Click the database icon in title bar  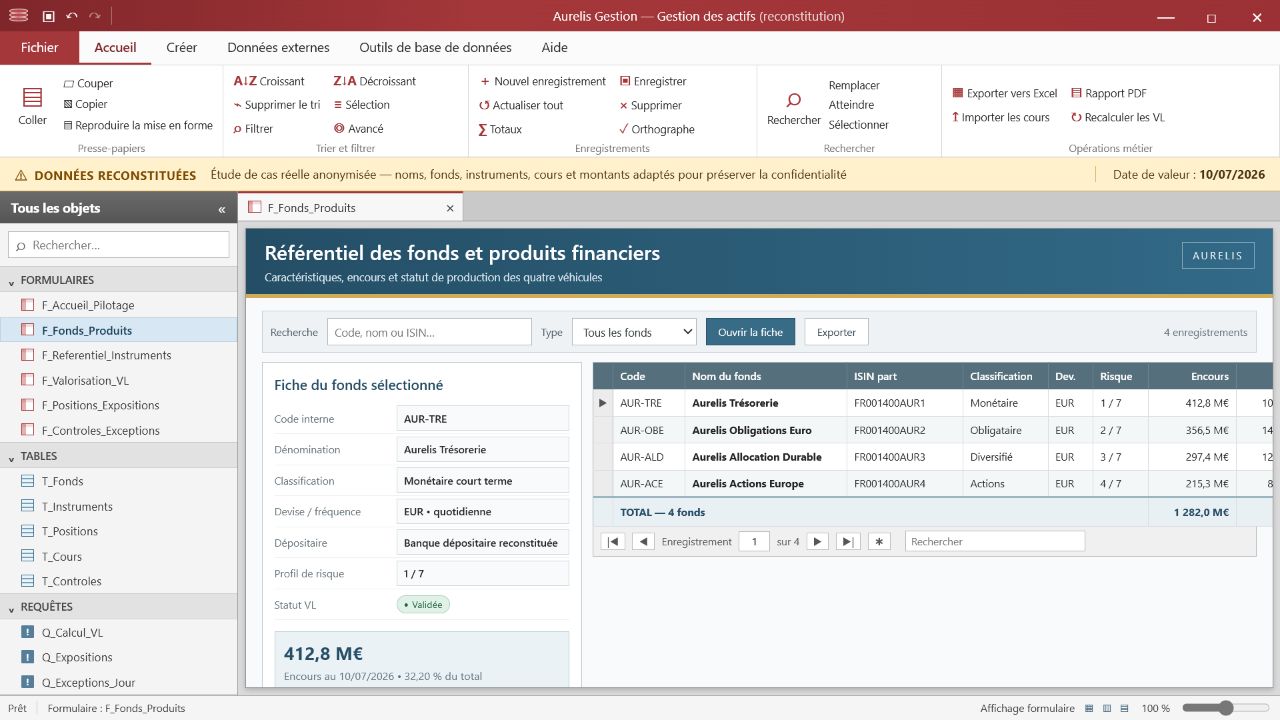point(18,16)
